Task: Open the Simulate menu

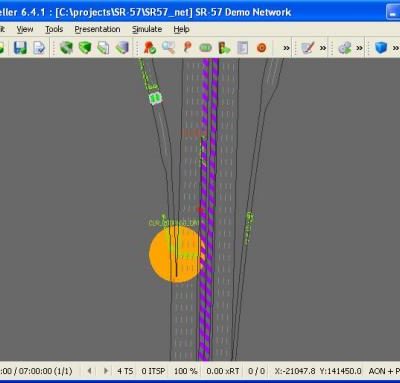Action: (x=147, y=29)
